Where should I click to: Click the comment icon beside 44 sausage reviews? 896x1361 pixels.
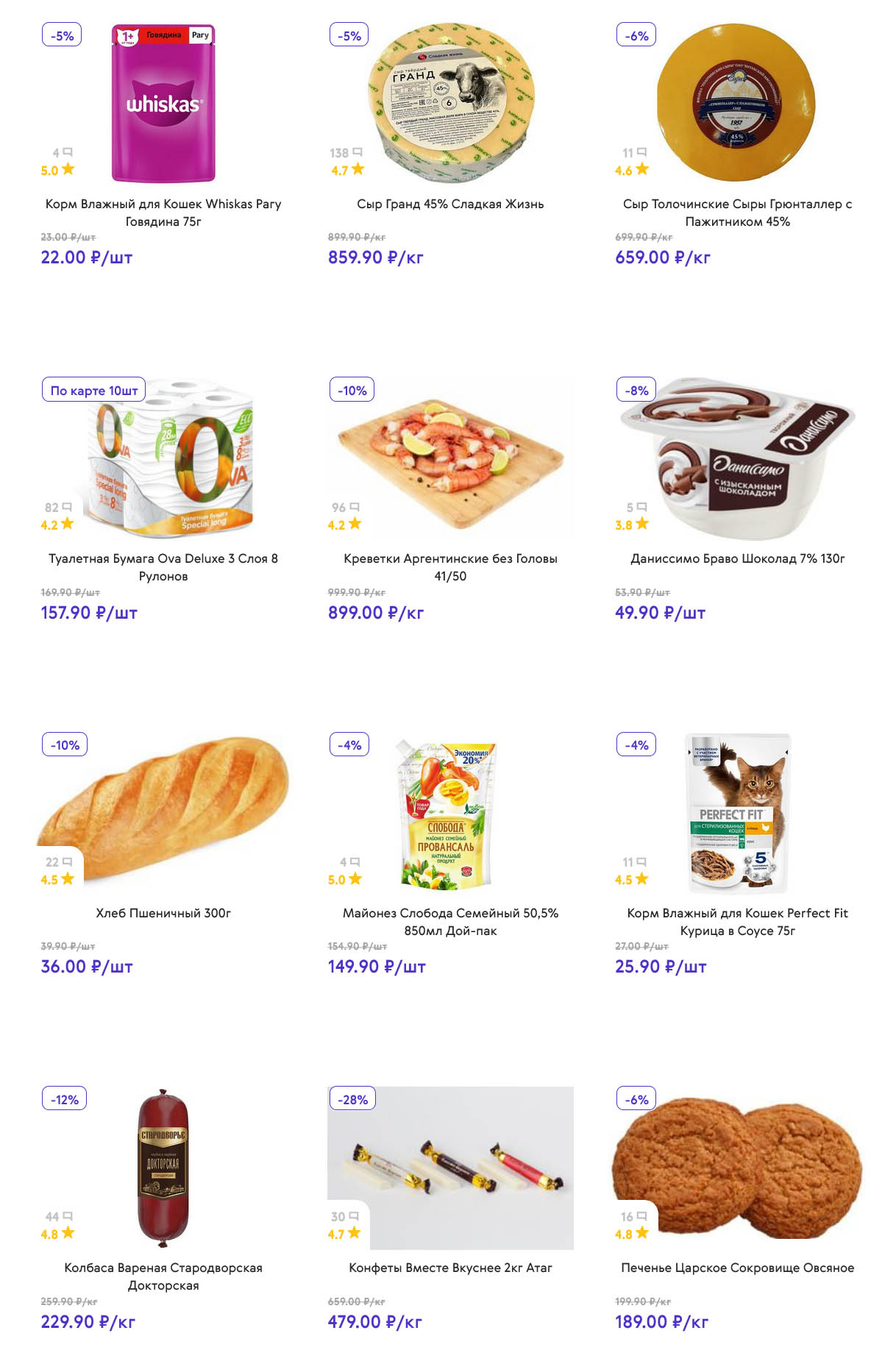(x=68, y=1216)
